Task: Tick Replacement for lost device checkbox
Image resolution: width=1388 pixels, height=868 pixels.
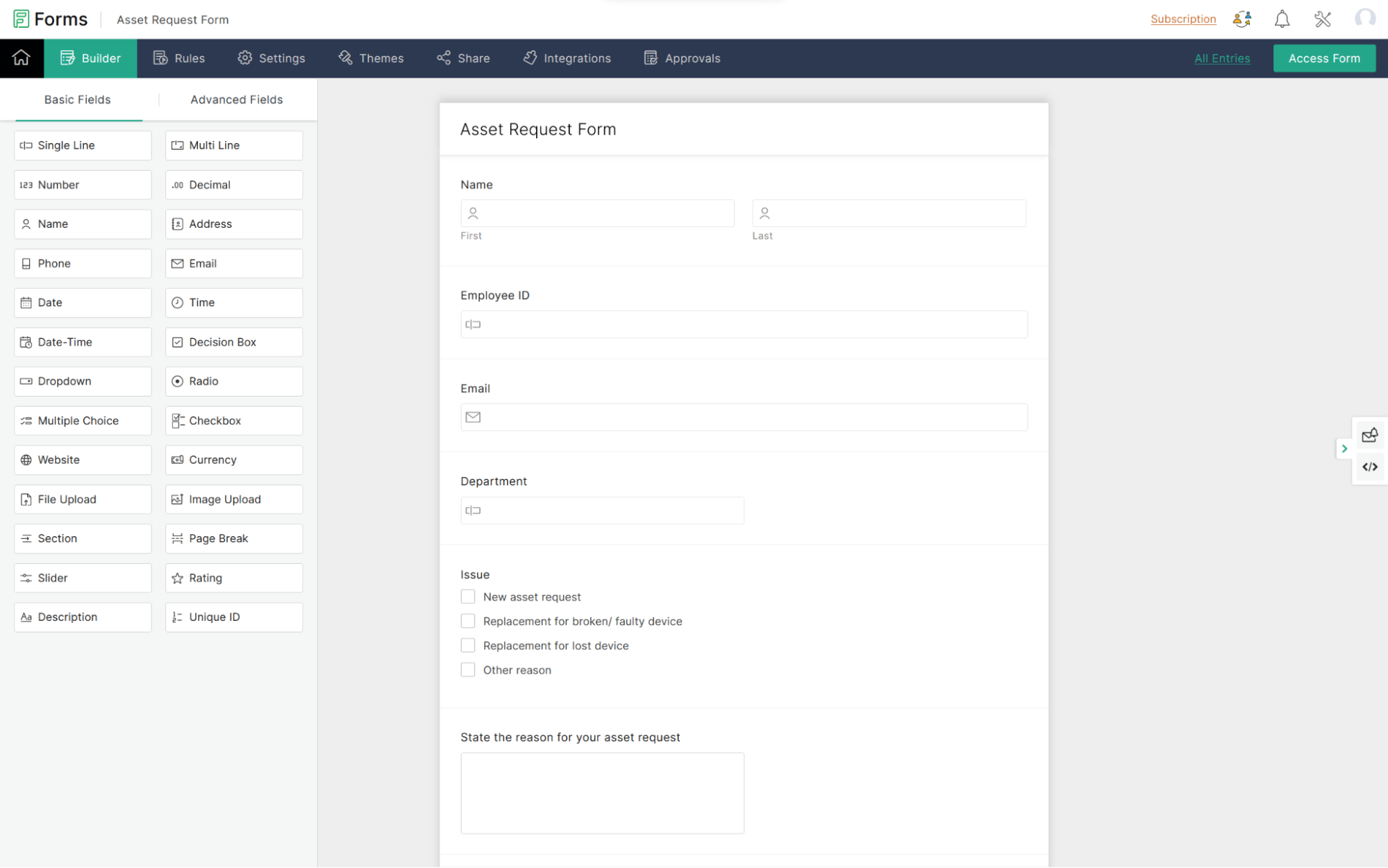Action: pos(468,646)
